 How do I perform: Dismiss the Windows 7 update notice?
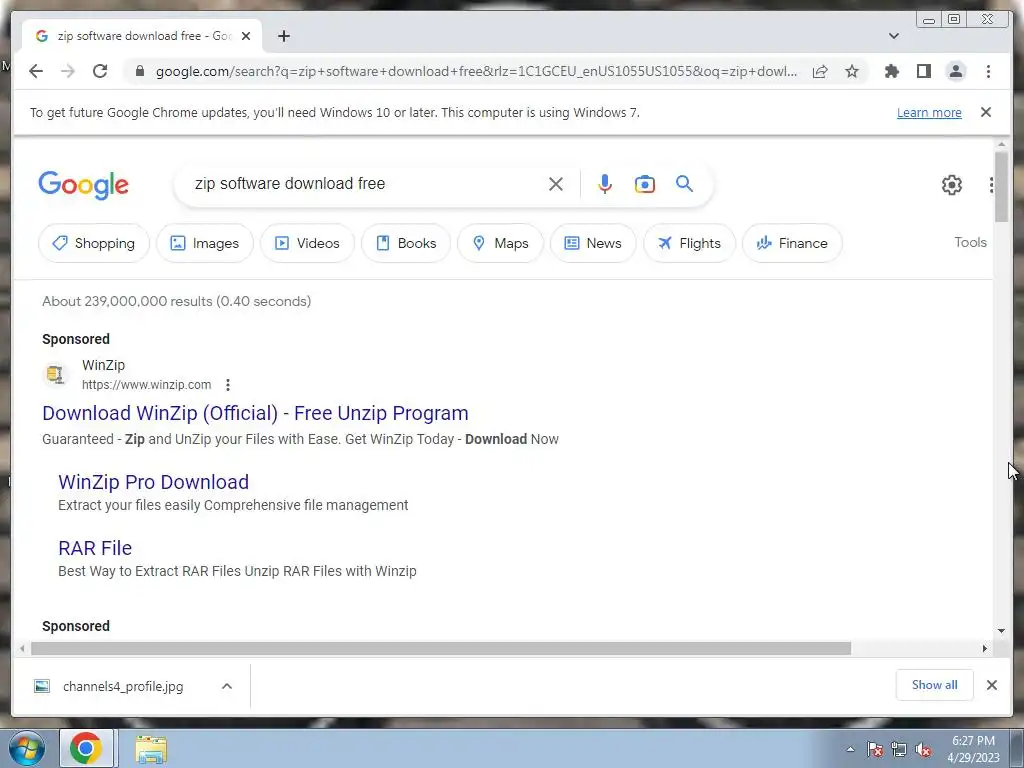986,112
